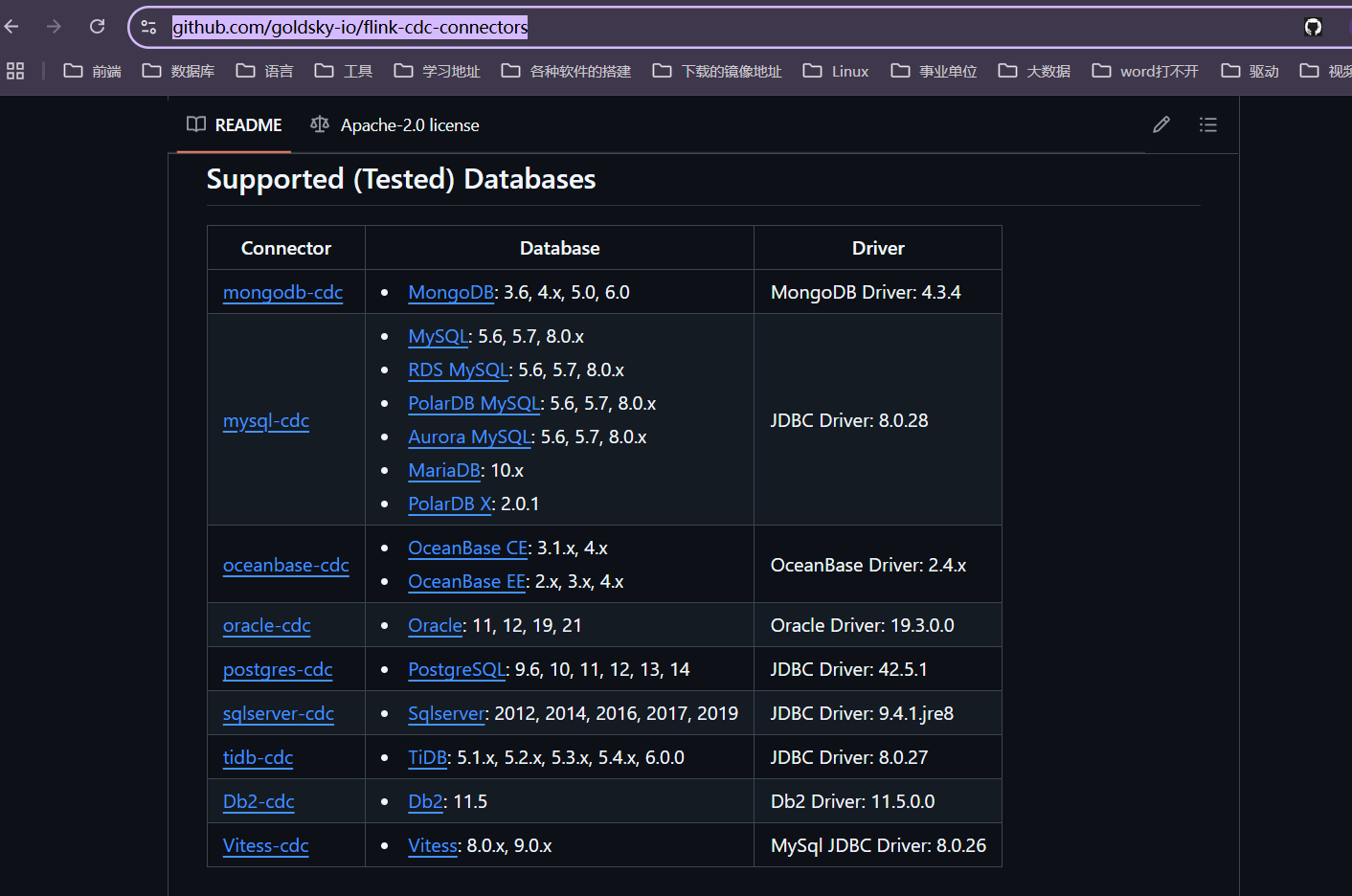The image size is (1352, 896).
Task: Open the bookmarks apps grid icon
Action: pyautogui.click(x=14, y=70)
